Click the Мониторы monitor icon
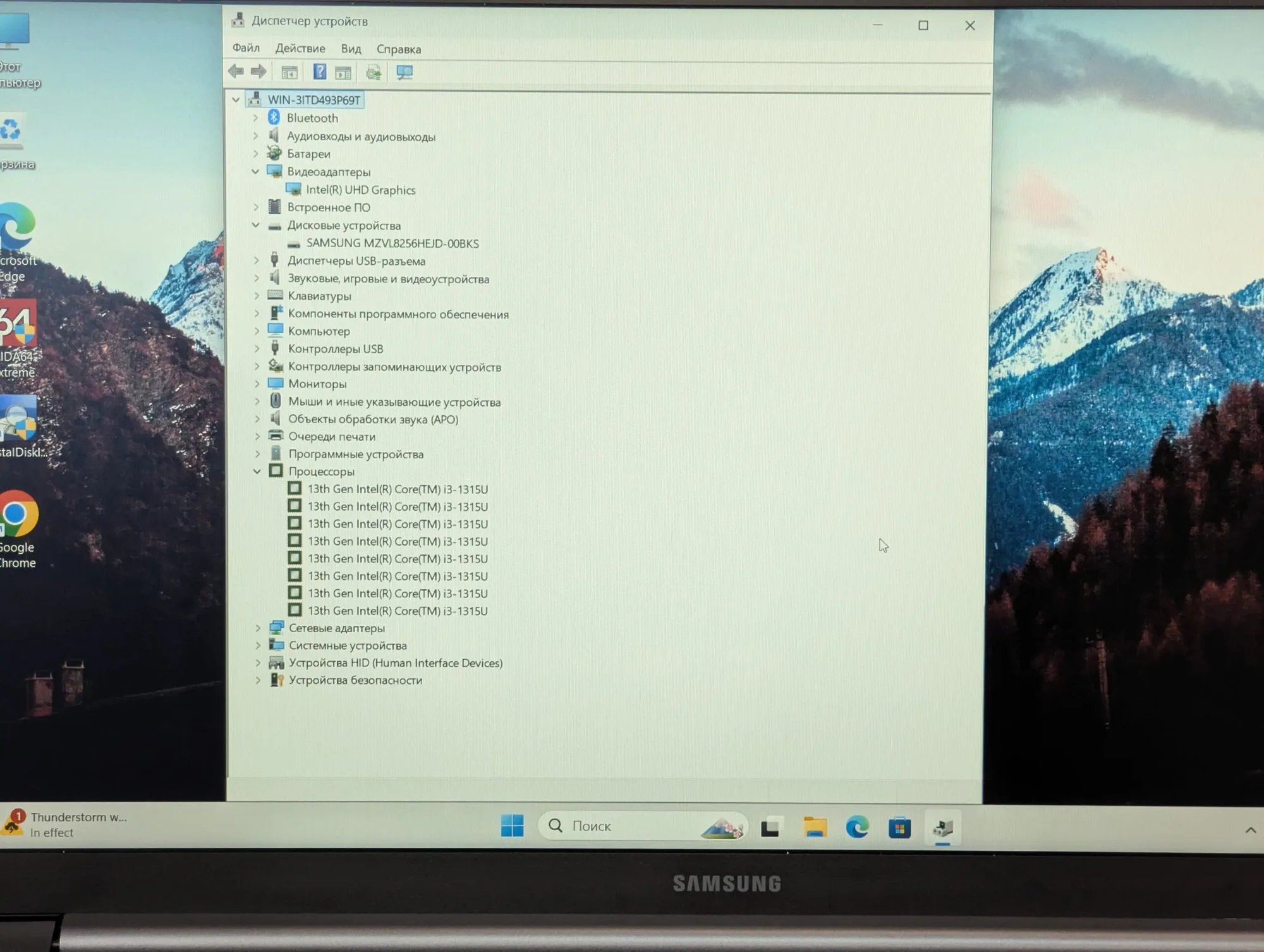Viewport: 1264px width, 952px height. (x=276, y=383)
